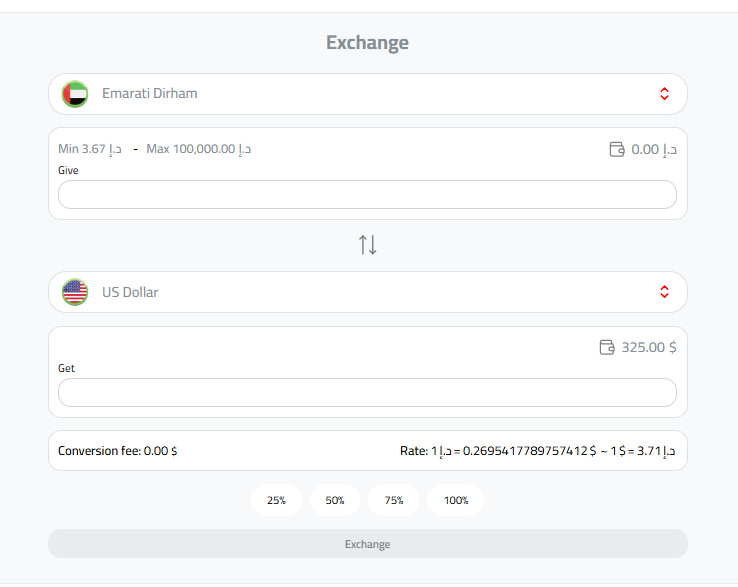The width and height of the screenshot is (738, 587).
Task: Select the 25% amount button
Action: 276,500
